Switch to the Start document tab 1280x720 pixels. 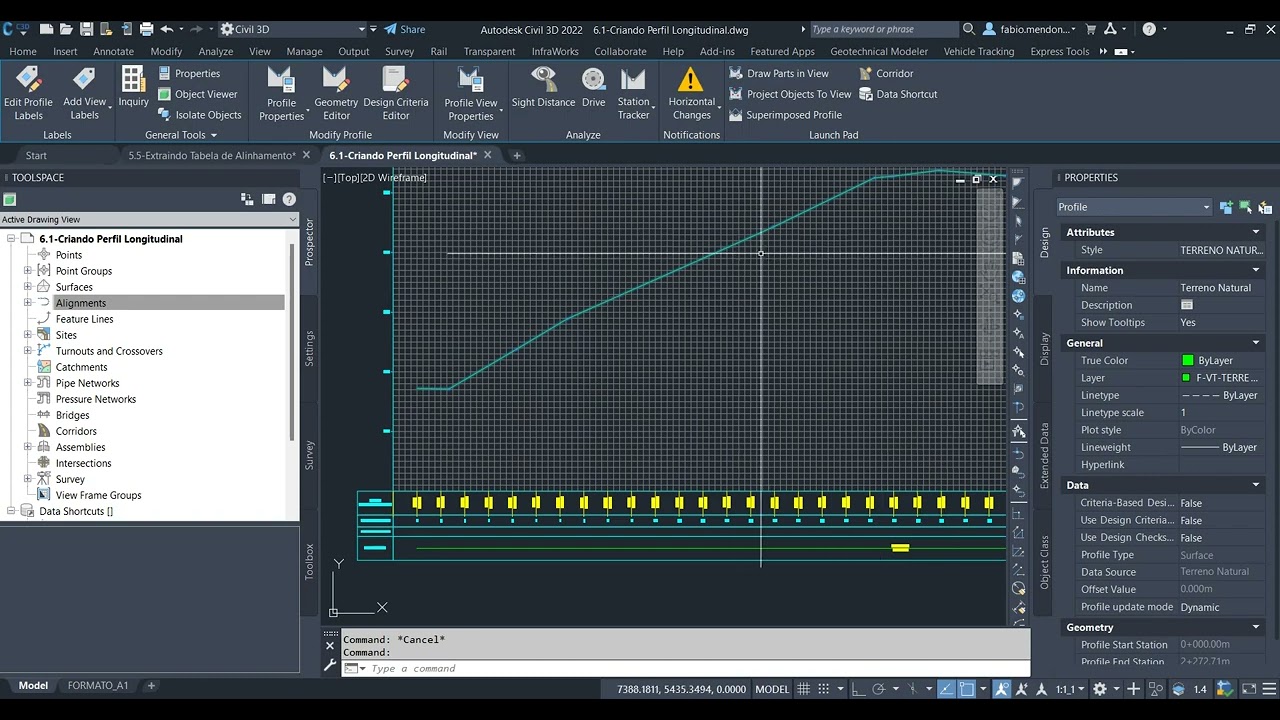(36, 155)
